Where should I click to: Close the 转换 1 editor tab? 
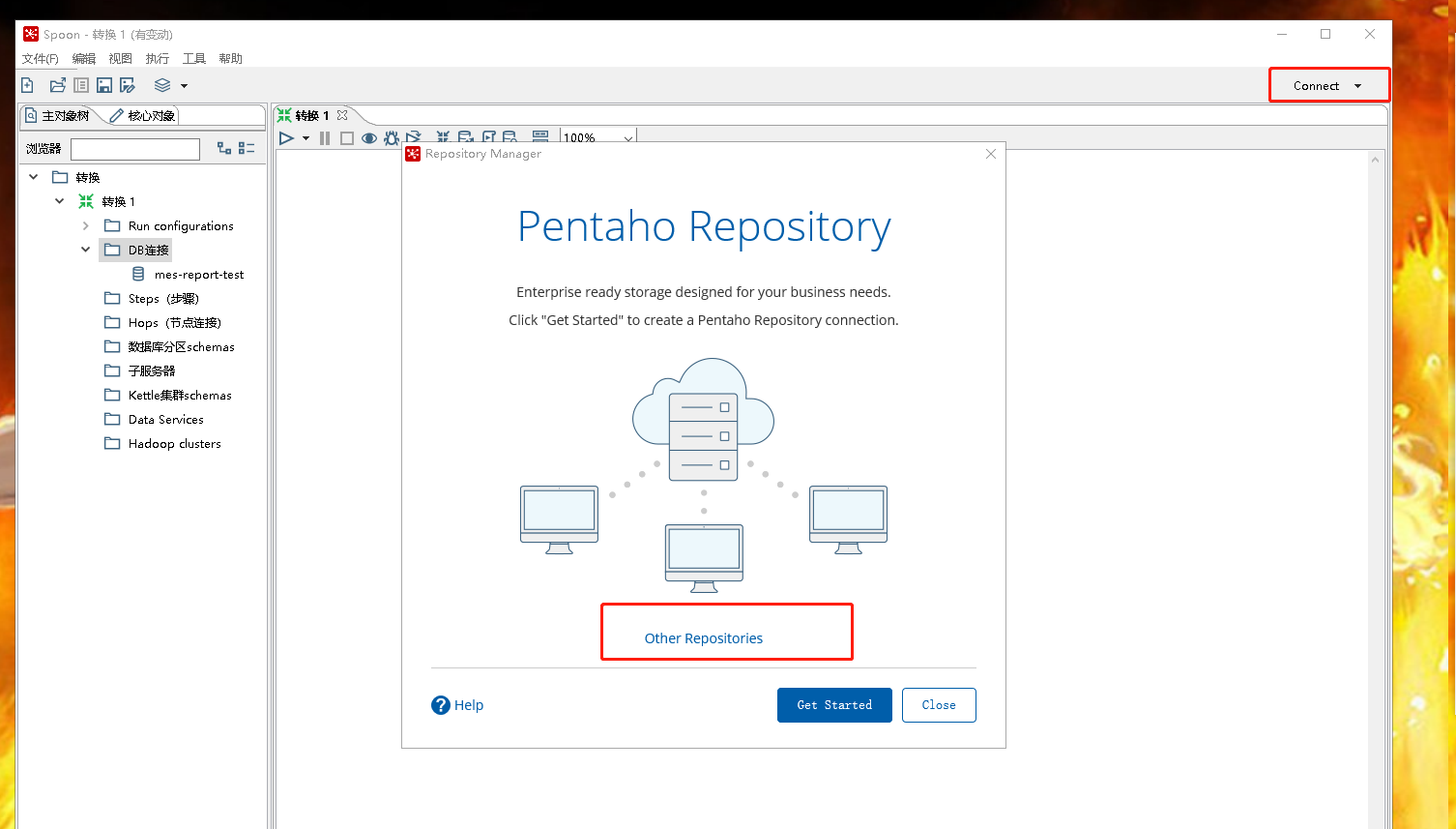(x=342, y=115)
